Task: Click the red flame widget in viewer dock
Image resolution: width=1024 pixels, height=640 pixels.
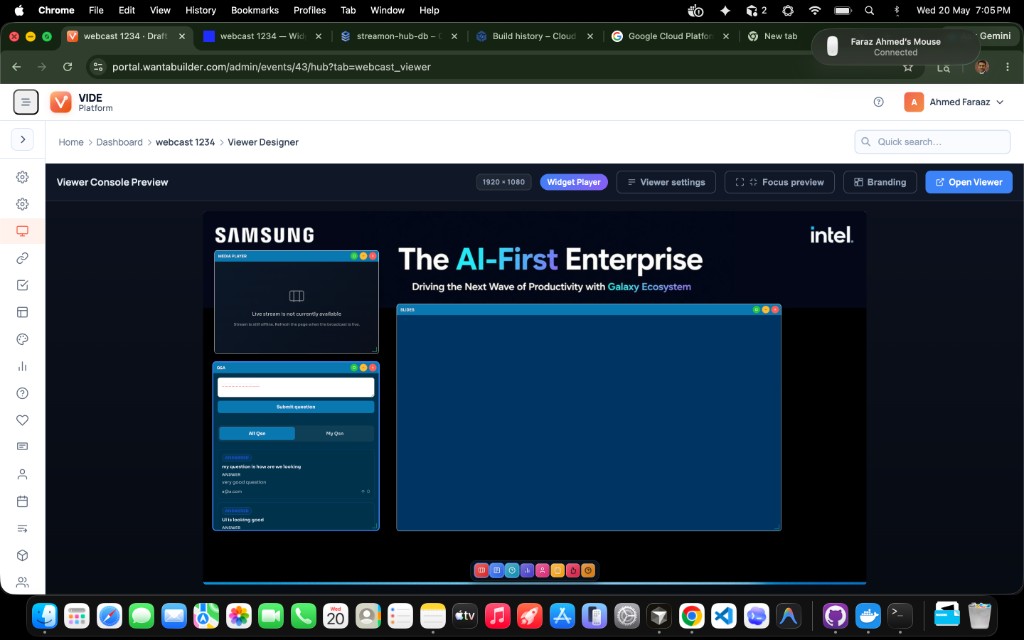Action: coord(573,570)
